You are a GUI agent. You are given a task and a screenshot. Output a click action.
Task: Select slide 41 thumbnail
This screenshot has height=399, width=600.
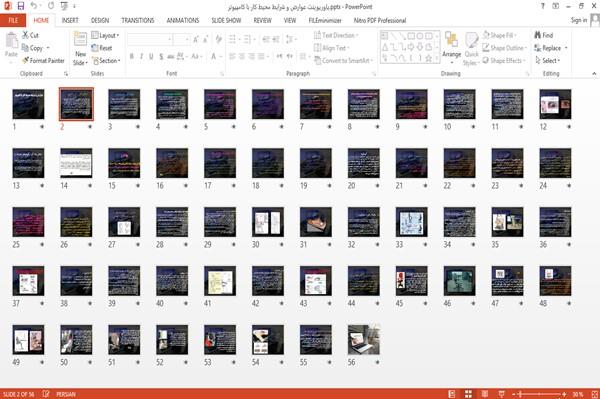click(220, 281)
